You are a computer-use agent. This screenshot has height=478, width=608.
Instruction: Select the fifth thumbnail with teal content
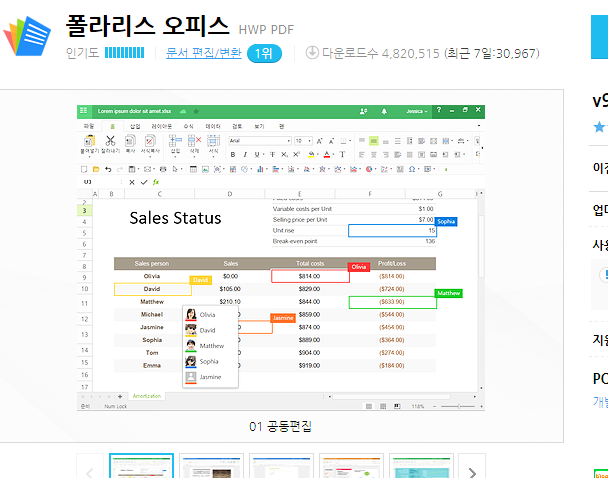(421, 466)
